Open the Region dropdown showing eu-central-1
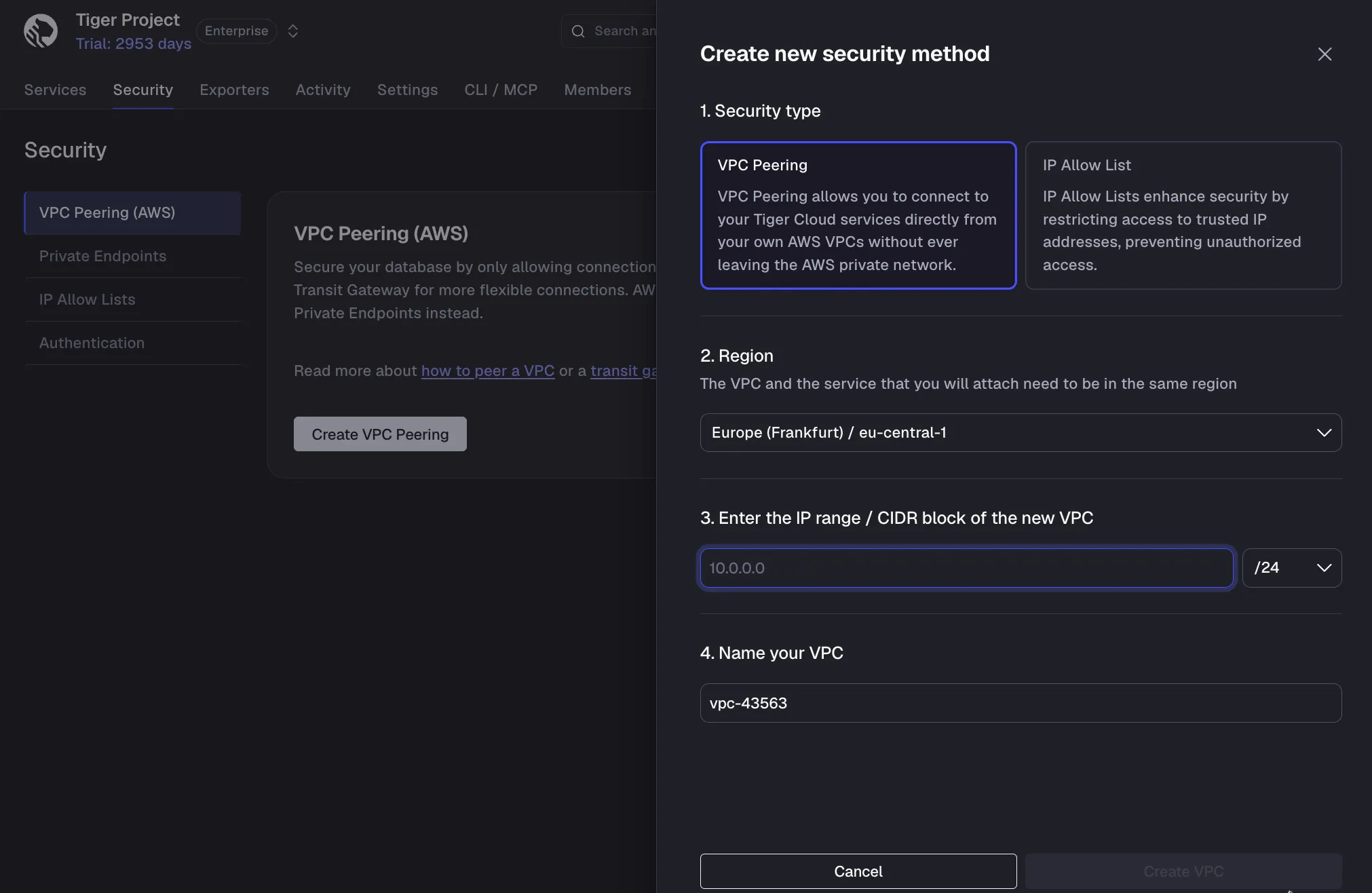1372x893 pixels. coord(1021,432)
